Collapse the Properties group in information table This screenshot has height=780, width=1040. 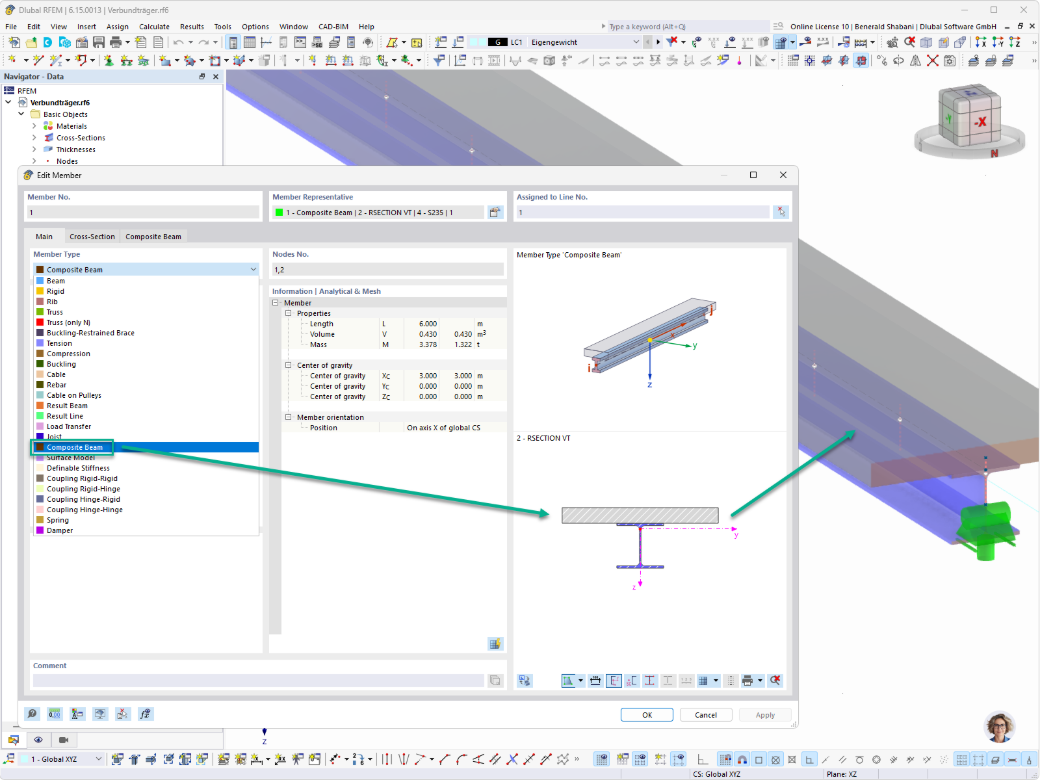point(288,313)
